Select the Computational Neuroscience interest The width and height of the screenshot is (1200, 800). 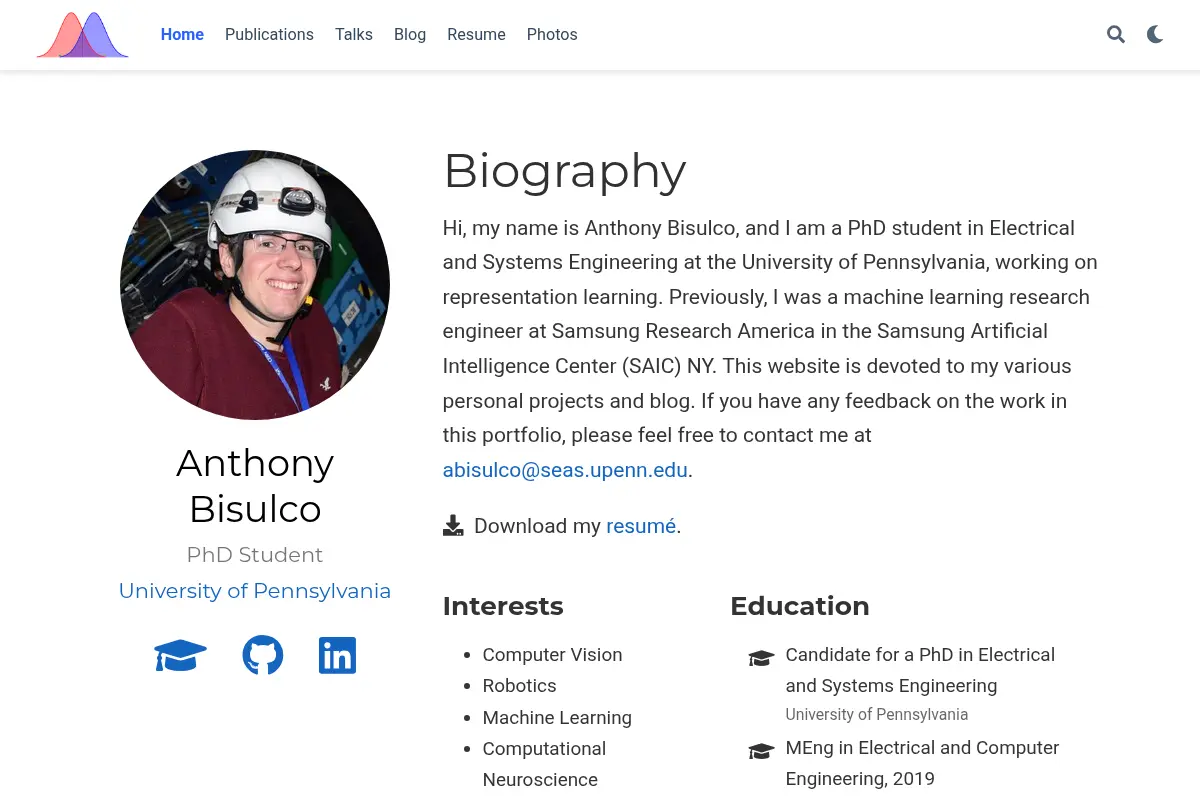tap(545, 764)
